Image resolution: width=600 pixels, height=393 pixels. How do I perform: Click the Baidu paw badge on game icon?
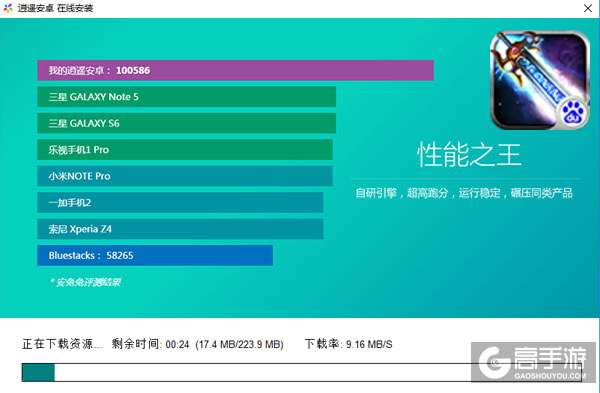point(573,113)
